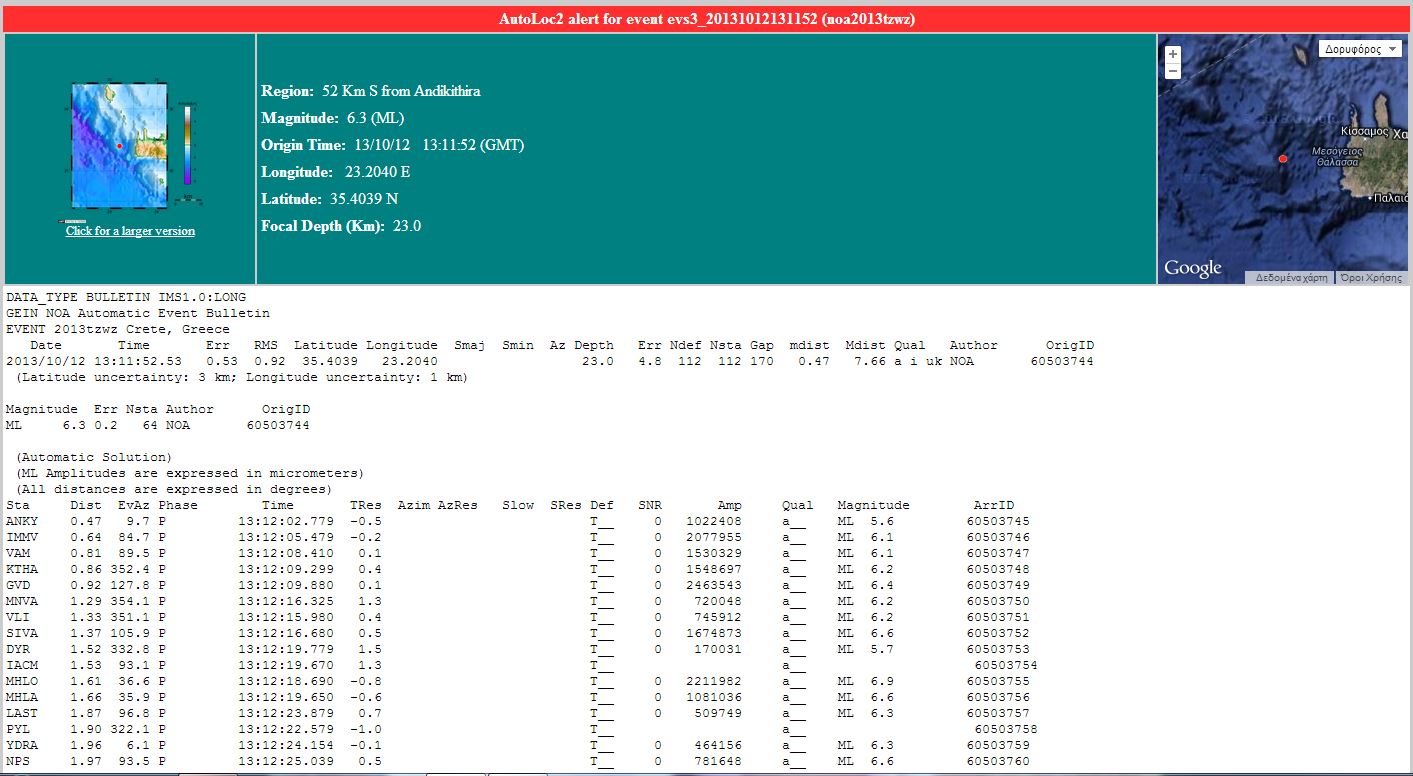This screenshot has height=776, width=1413.
Task: Click the Focal Depth 23.0 line
Action: [341, 226]
